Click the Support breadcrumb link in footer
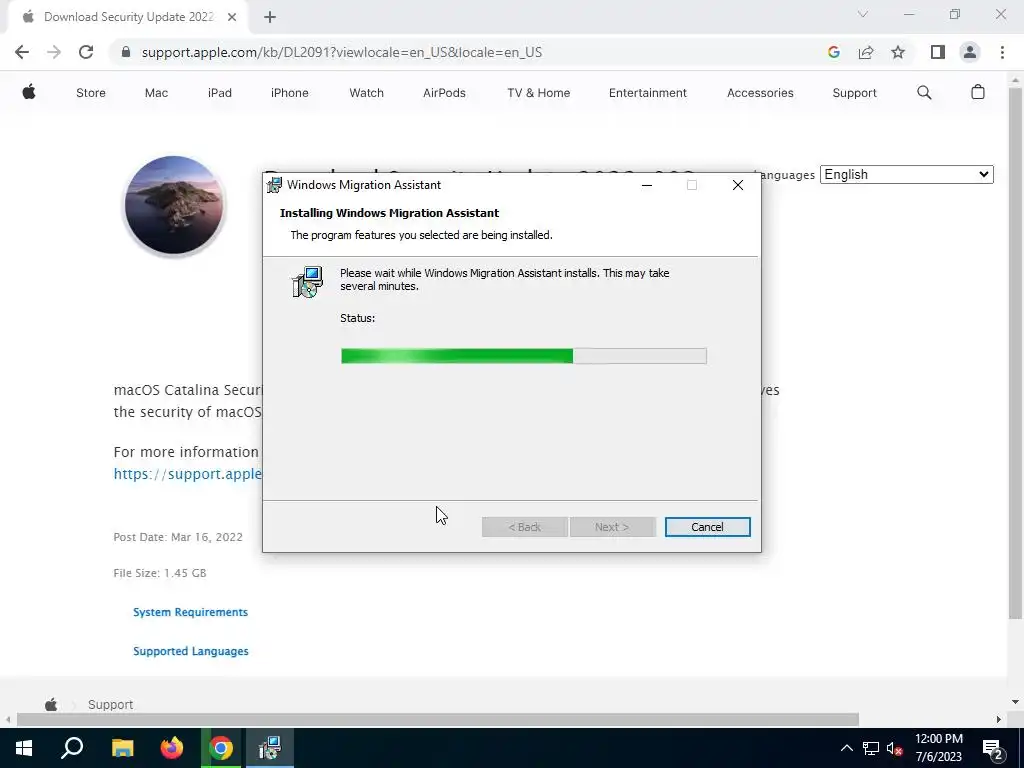 coord(110,705)
